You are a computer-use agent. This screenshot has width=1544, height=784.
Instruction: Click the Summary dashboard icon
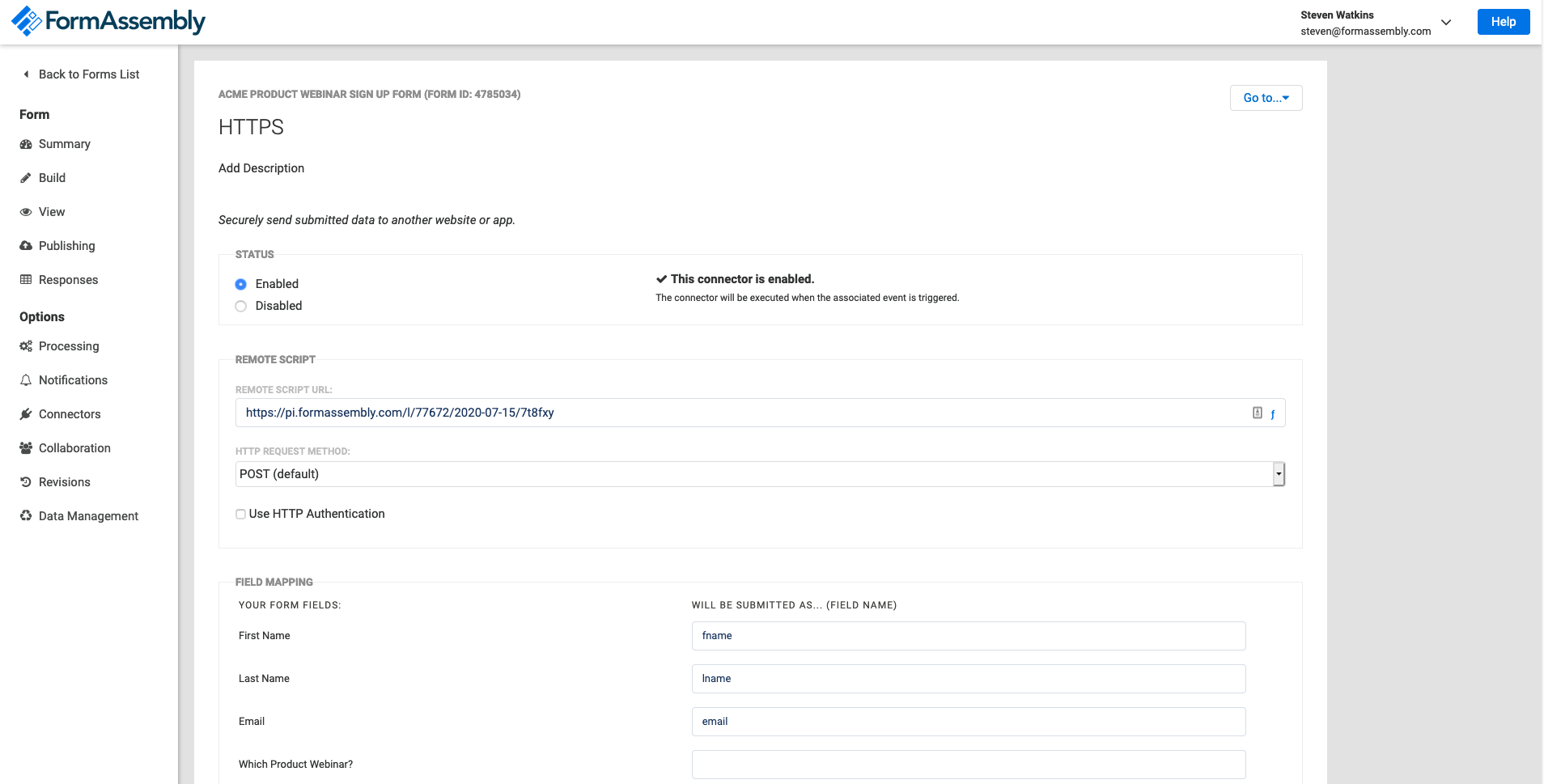point(26,144)
